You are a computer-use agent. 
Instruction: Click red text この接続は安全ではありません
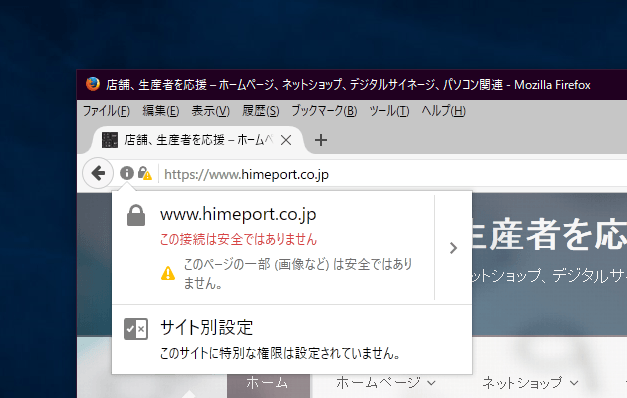238,239
